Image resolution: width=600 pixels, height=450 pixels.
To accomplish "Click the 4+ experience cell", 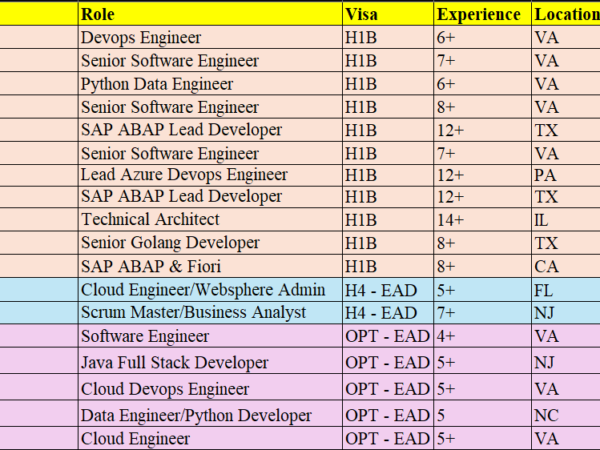I will [482, 336].
